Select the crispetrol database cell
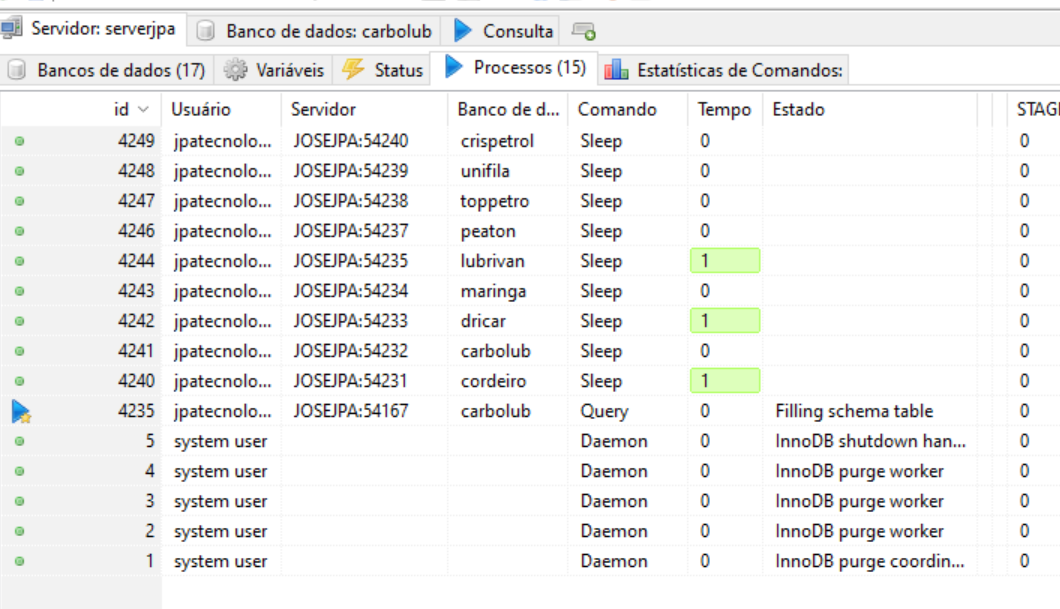The width and height of the screenshot is (1060, 609). [x=508, y=141]
